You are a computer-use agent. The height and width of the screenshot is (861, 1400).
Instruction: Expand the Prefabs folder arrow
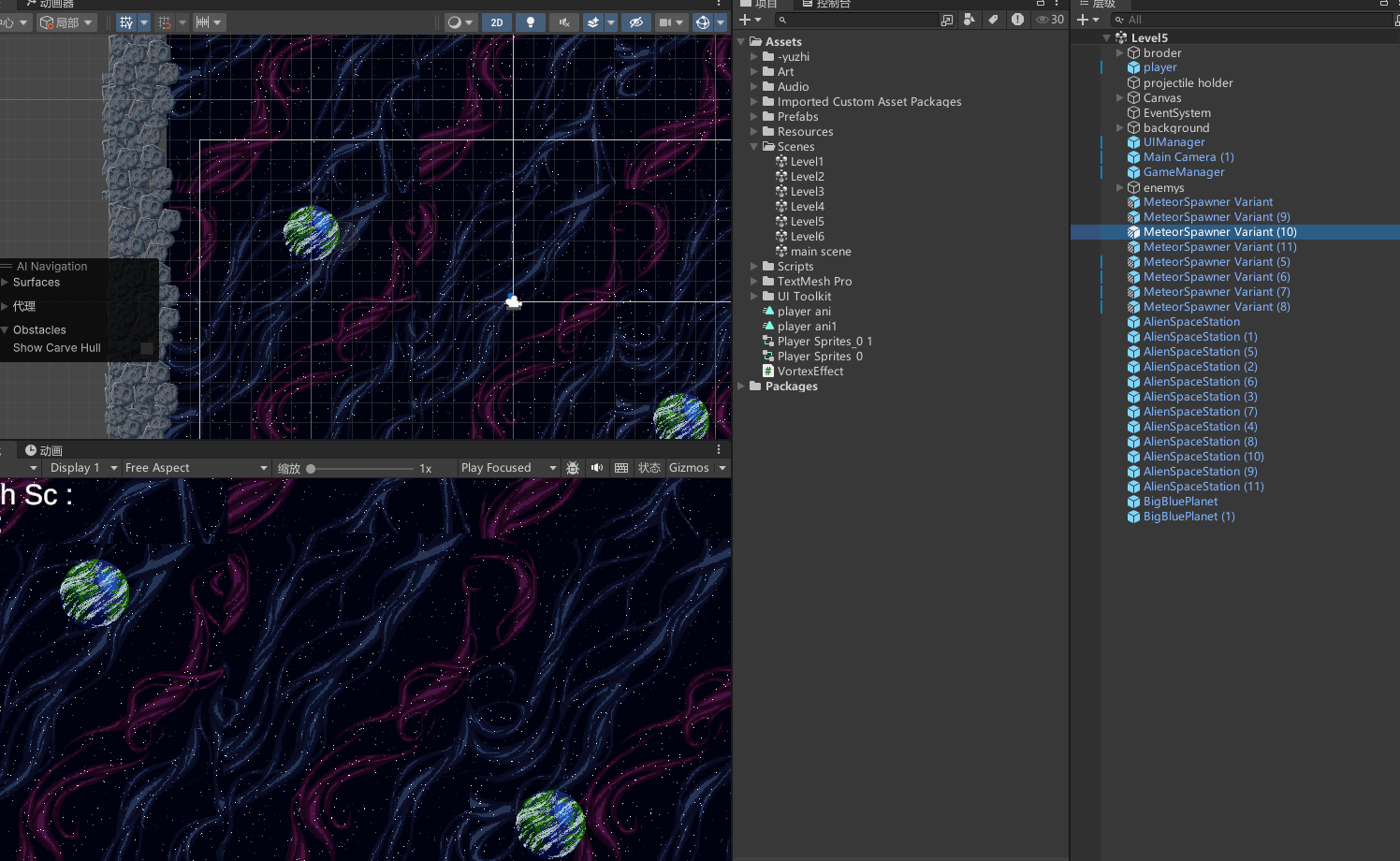coord(754,117)
